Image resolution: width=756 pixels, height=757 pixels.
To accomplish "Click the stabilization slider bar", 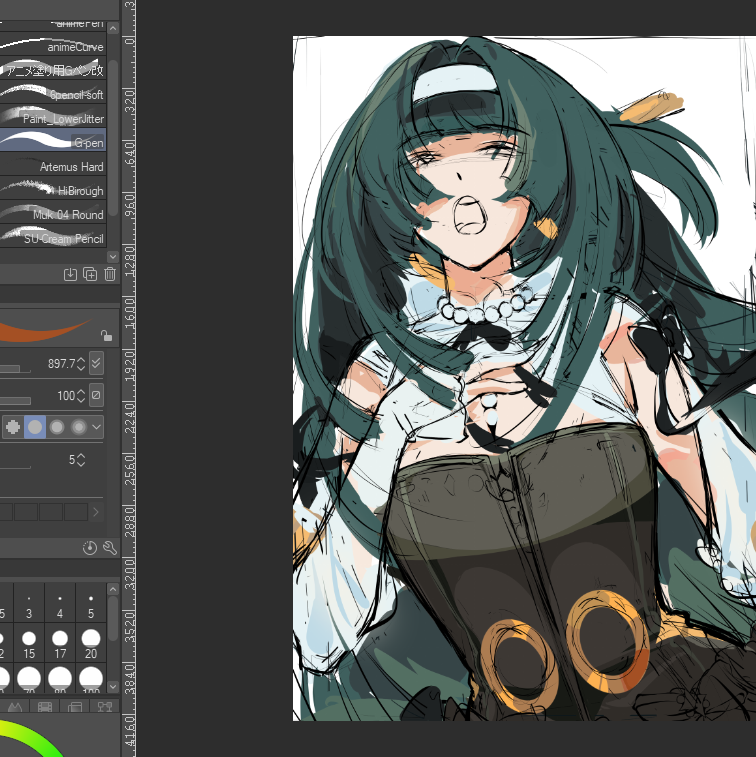I will [x=15, y=467].
